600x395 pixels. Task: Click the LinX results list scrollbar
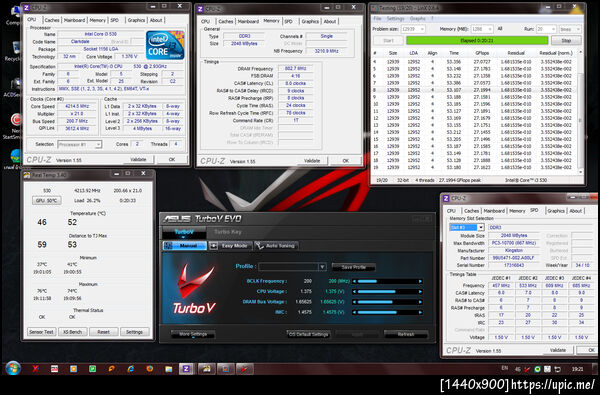point(580,111)
